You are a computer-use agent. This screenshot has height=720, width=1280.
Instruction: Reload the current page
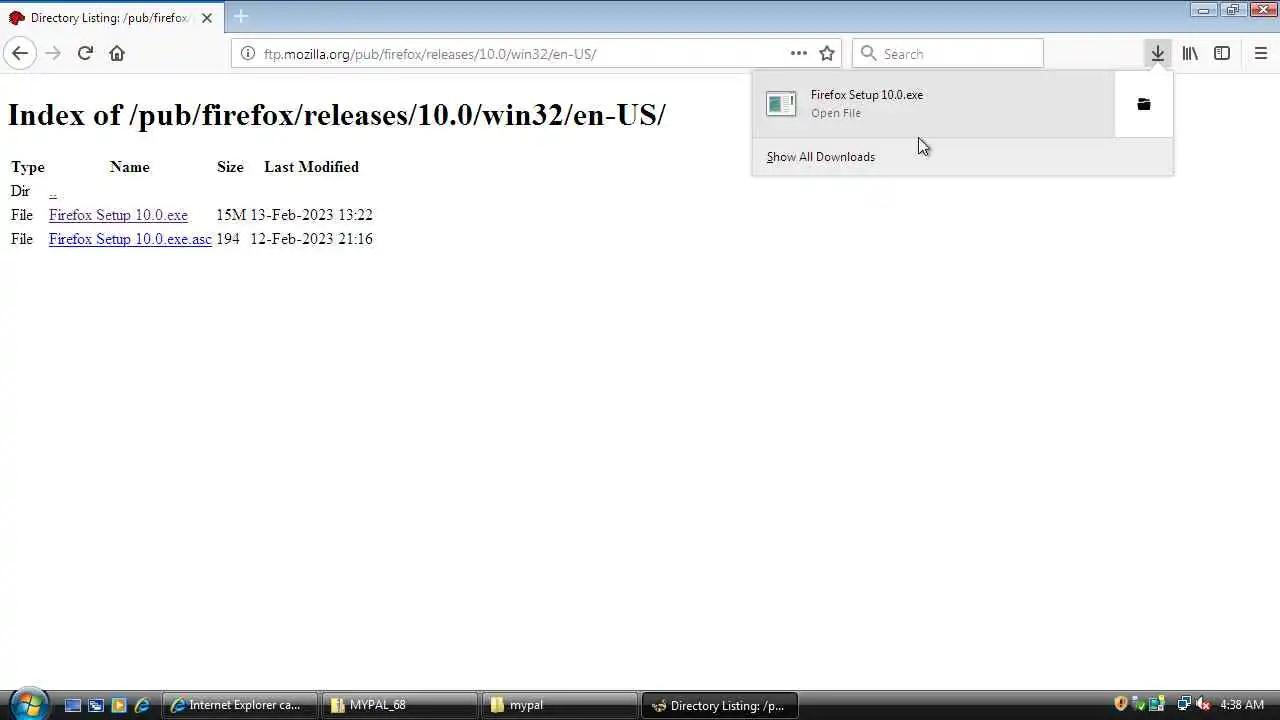click(85, 53)
